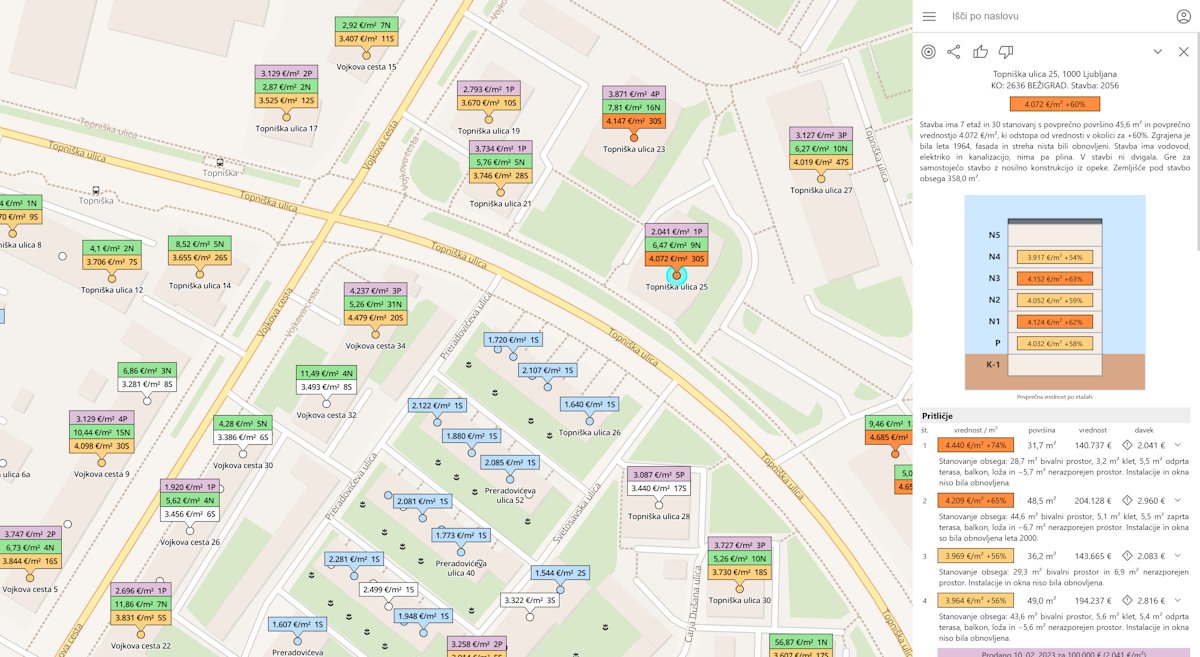Screen dimensions: 1200x657
Task: Click floor N2 value 4.052 €/m² +59%
Action: coord(1055,300)
